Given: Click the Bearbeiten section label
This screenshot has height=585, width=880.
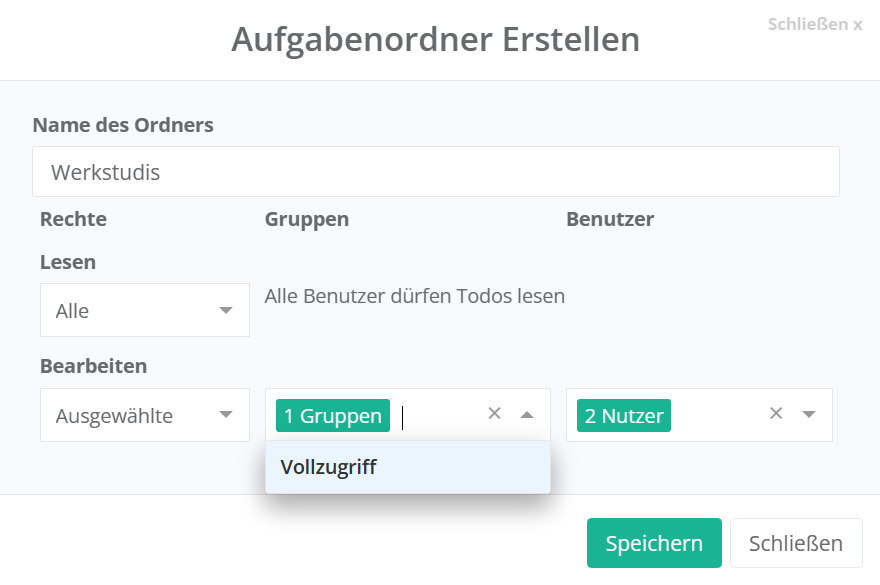Looking at the screenshot, I should (x=94, y=366).
